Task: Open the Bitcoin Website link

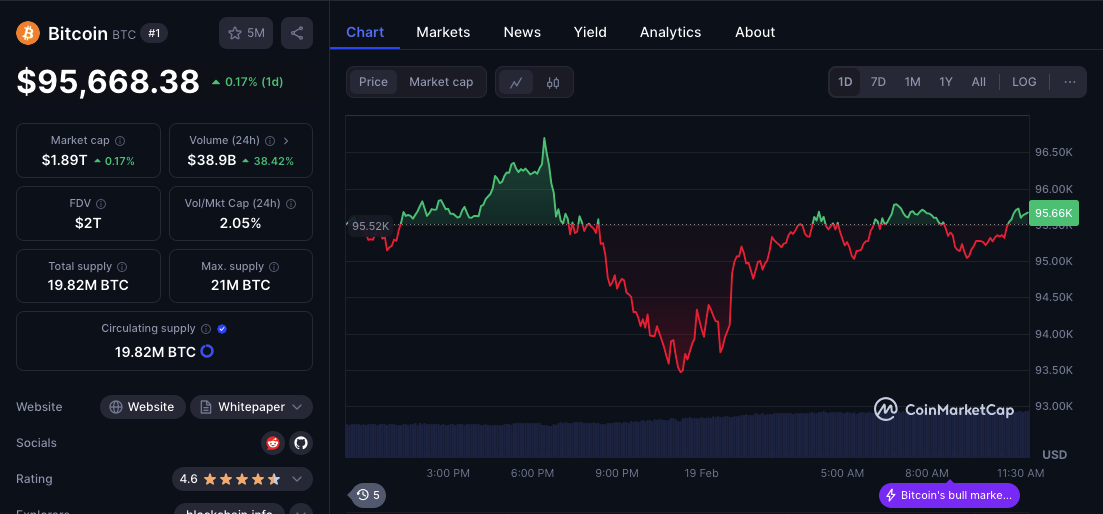Action: pyautogui.click(x=143, y=407)
